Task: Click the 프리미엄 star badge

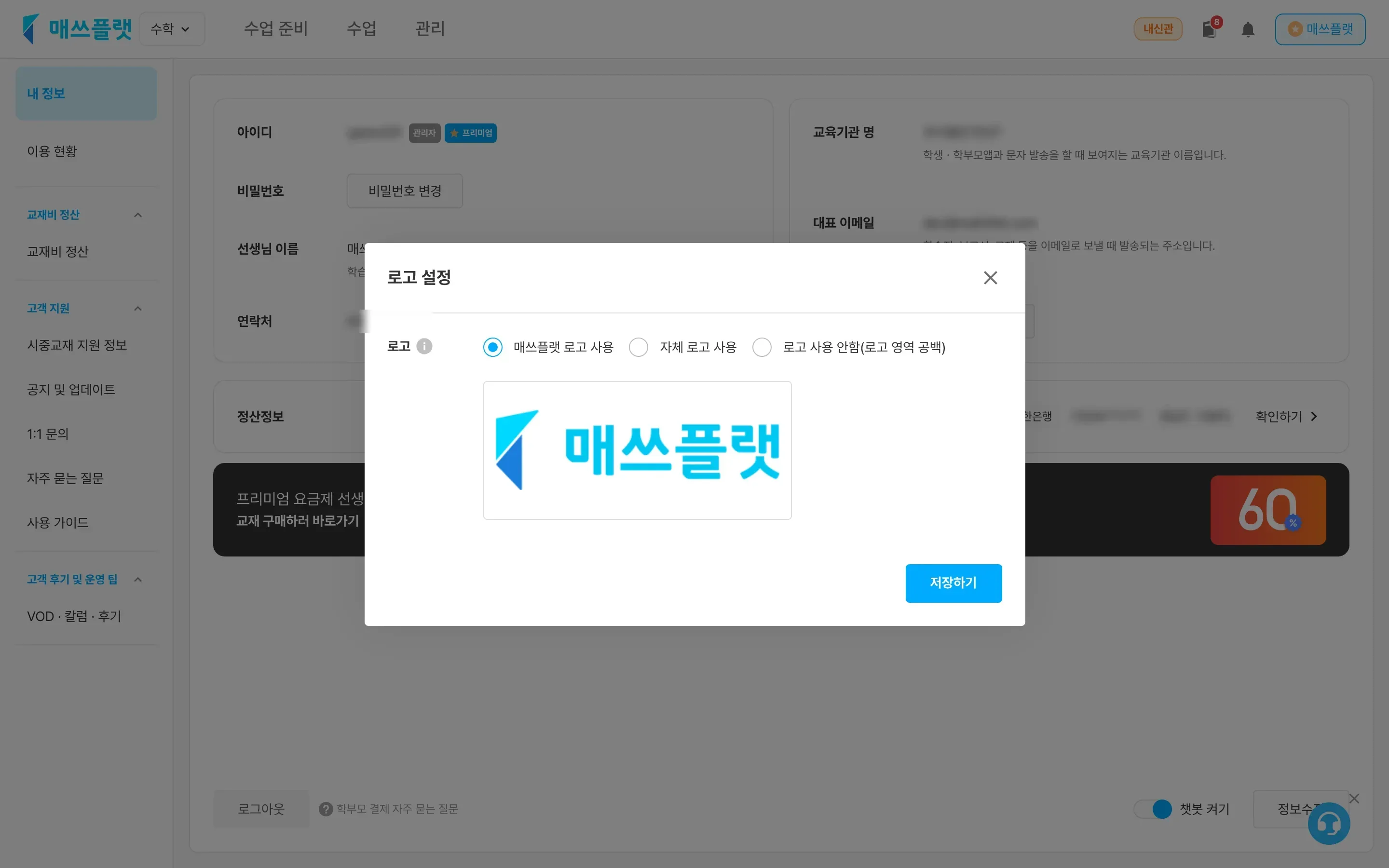Action: point(470,133)
